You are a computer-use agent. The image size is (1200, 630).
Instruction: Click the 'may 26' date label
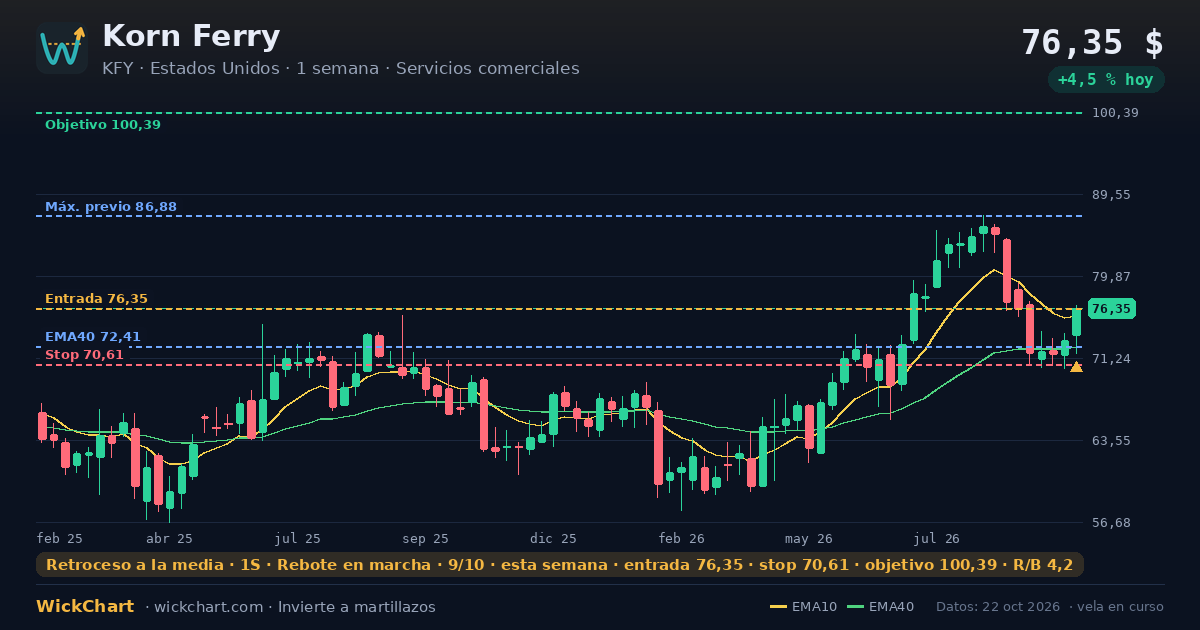click(810, 538)
